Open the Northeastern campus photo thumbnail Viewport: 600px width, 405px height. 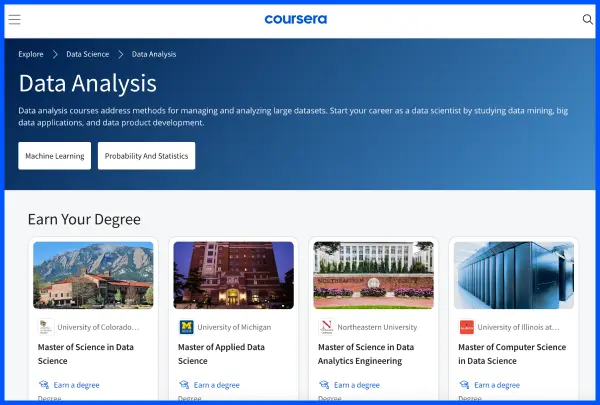(373, 275)
